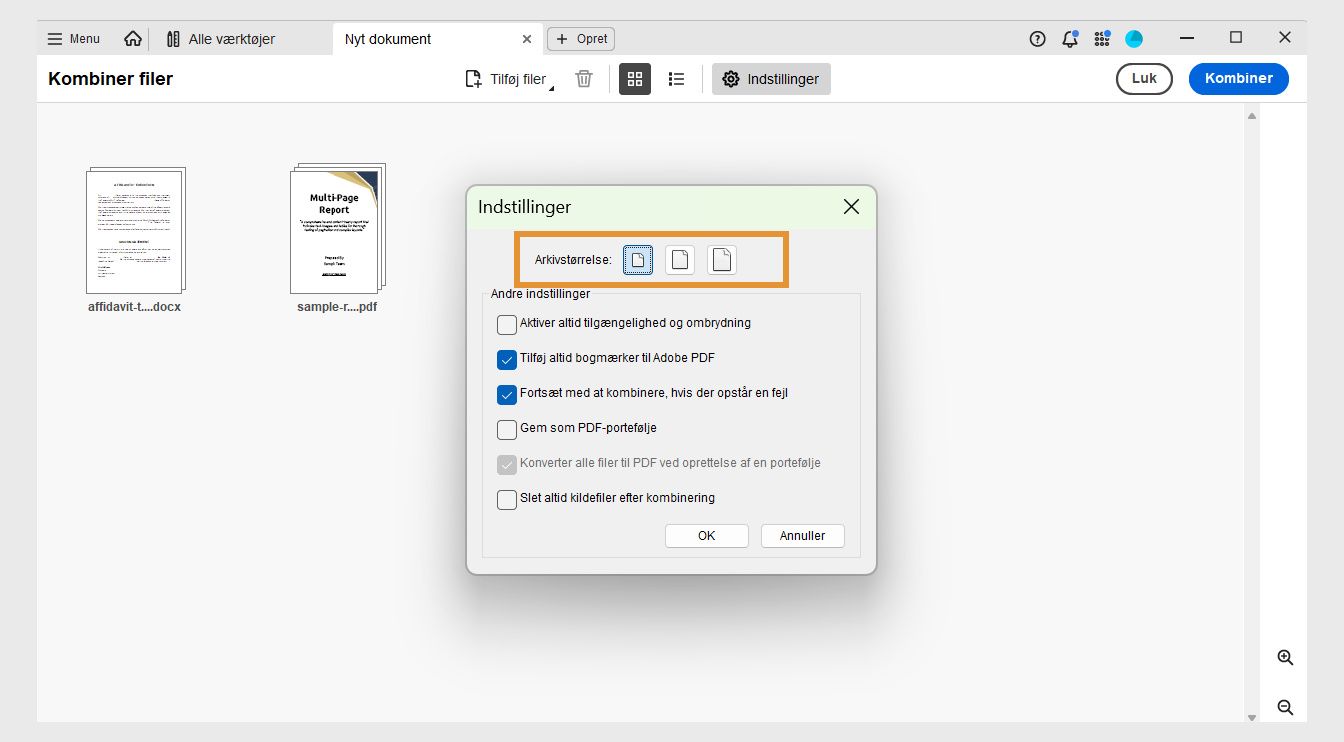The width and height of the screenshot is (1344, 742).
Task: Close the Nyt dokument tab
Action: click(527, 39)
